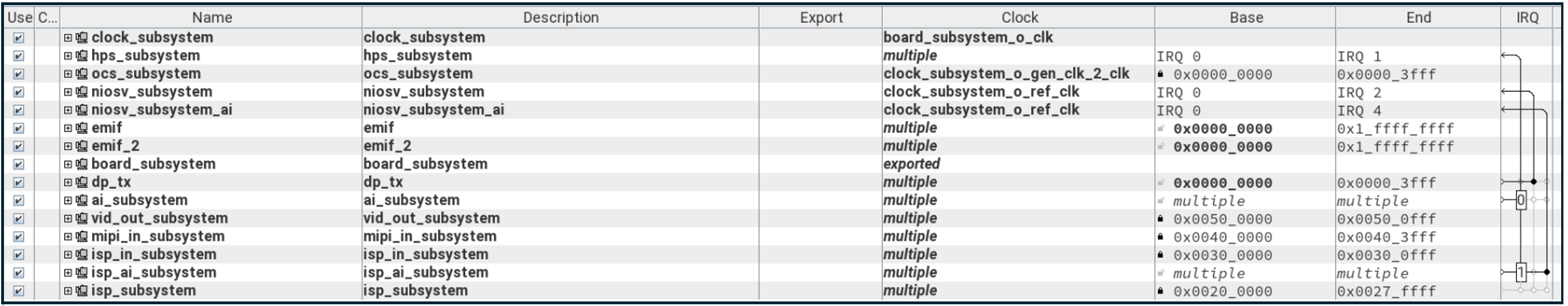Click the isp_subsystem component icon
Viewport: 1568px width, 306px height.
click(x=82, y=291)
